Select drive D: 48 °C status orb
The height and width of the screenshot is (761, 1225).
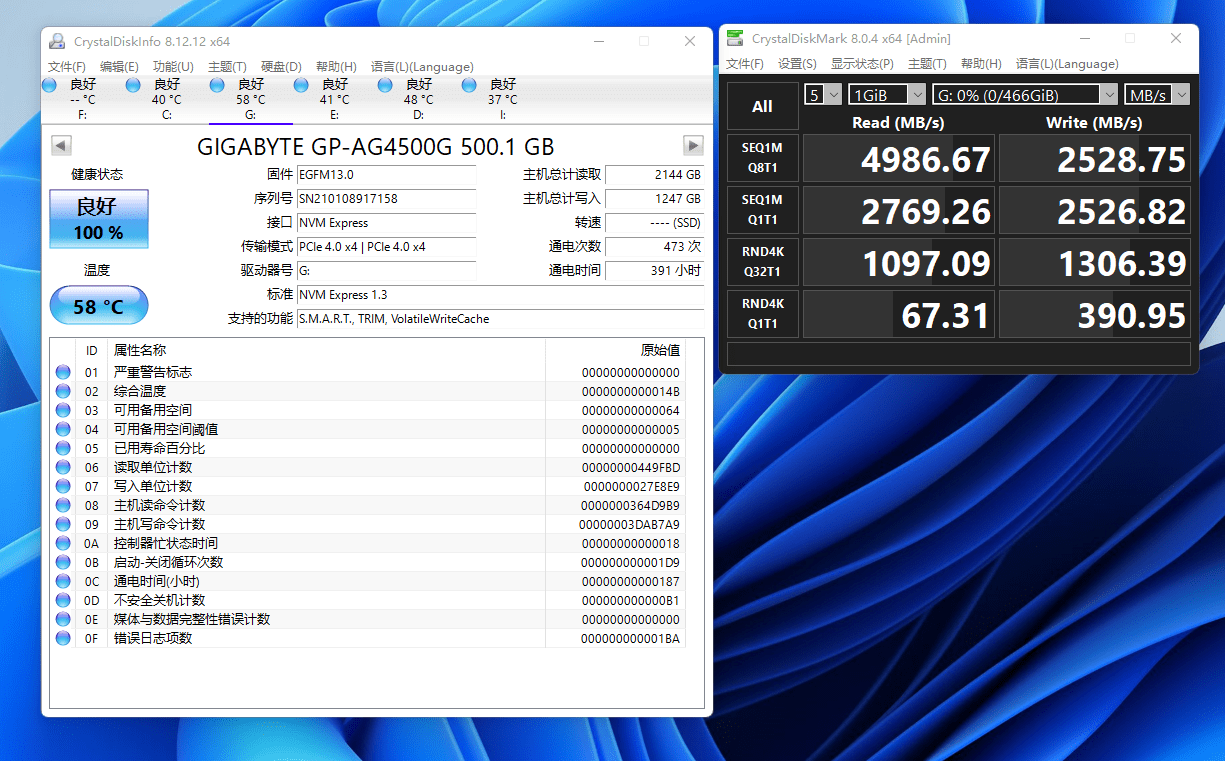[385, 85]
